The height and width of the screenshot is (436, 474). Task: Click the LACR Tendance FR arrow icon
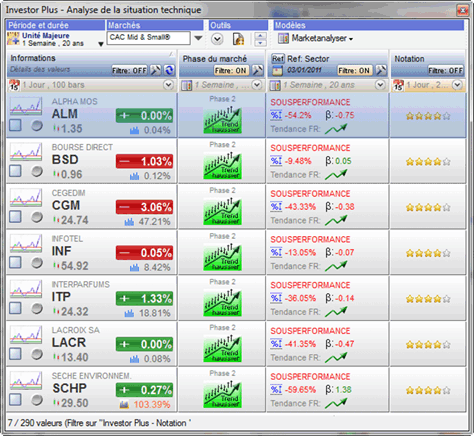click(x=336, y=358)
